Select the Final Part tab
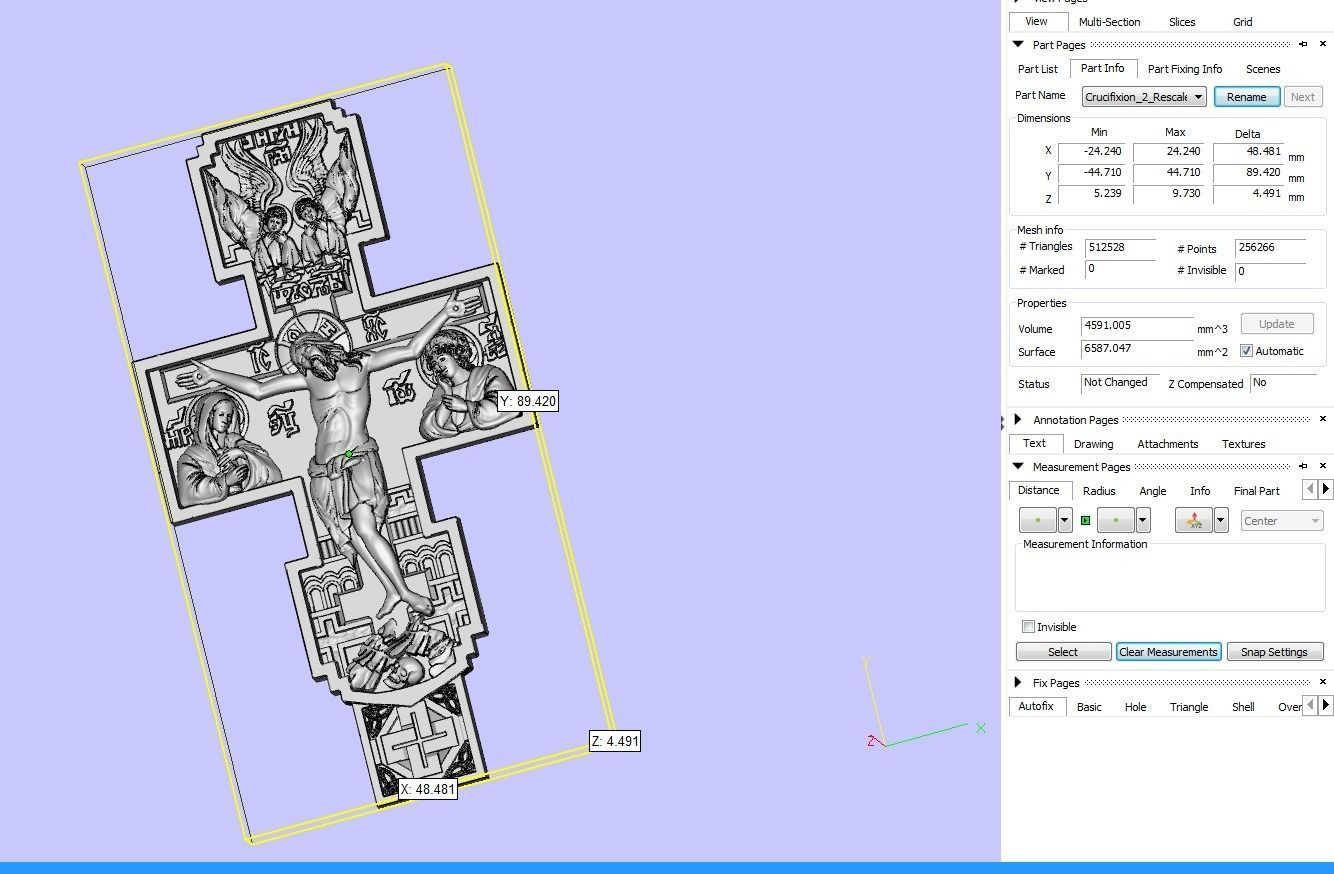Viewport: 1334px width, 874px height. [1256, 491]
